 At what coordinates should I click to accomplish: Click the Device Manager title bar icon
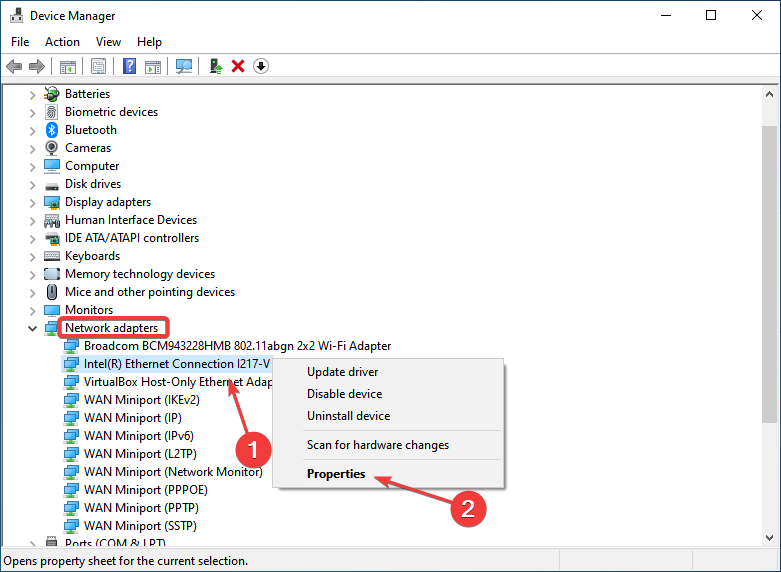coord(16,15)
